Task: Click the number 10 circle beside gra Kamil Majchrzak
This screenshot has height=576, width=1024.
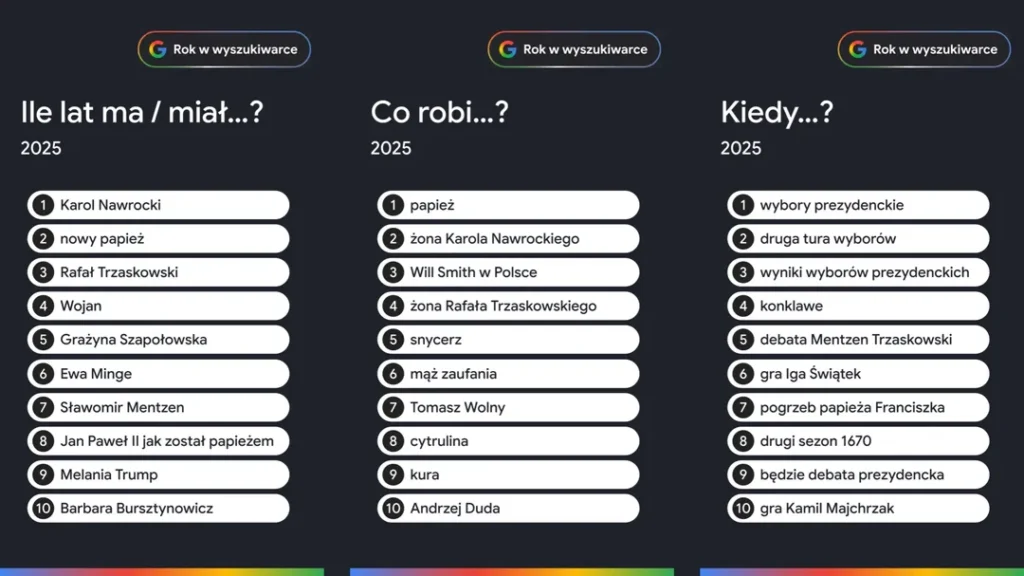Action: (x=742, y=508)
